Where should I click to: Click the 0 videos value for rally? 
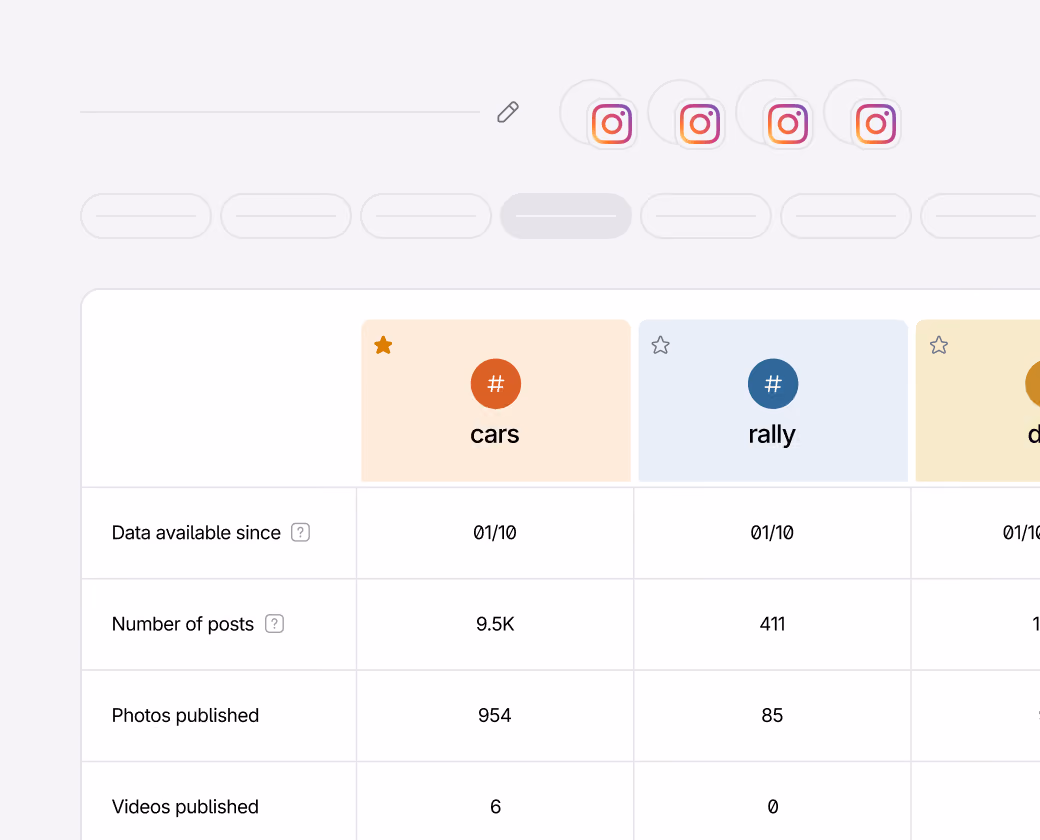773,807
